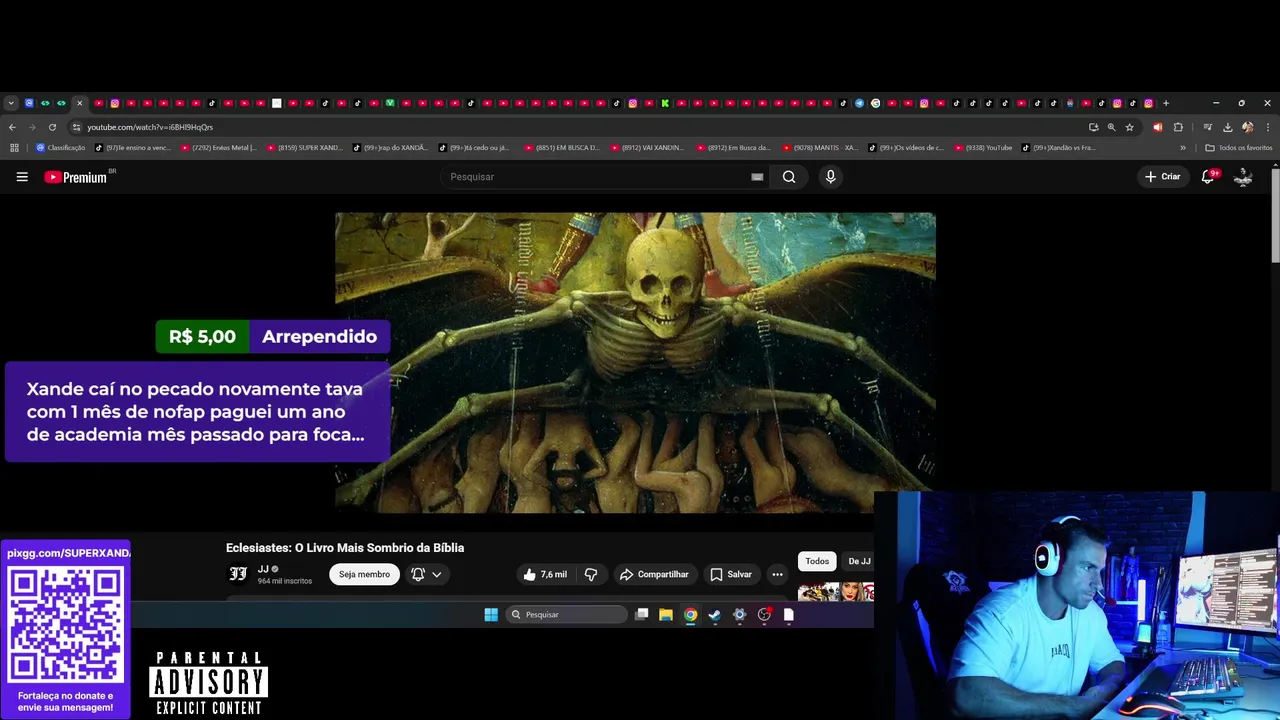The height and width of the screenshot is (720, 1280).
Task: Open the YouTube hamburger guide menu
Action: coord(22,177)
